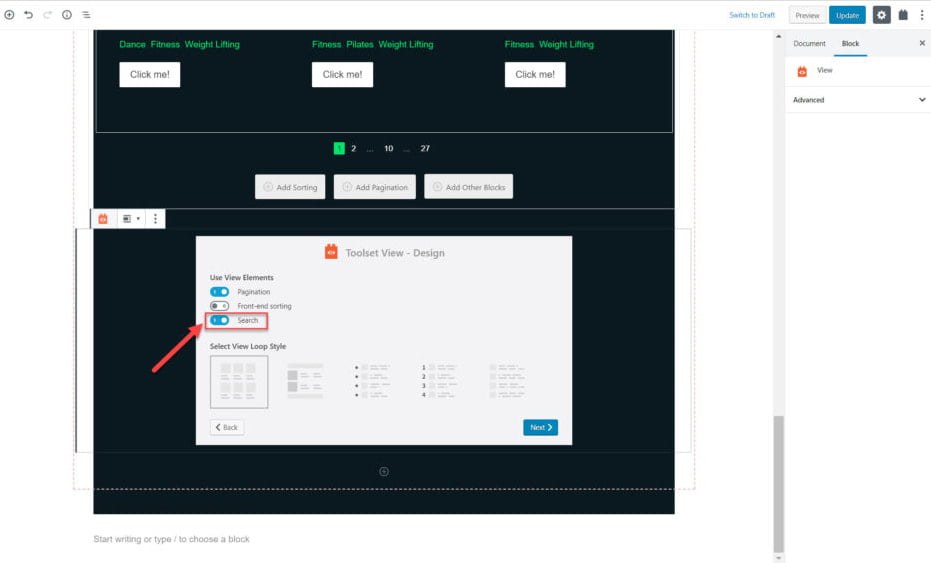
Task: Select the grid view loop style
Action: click(x=239, y=382)
